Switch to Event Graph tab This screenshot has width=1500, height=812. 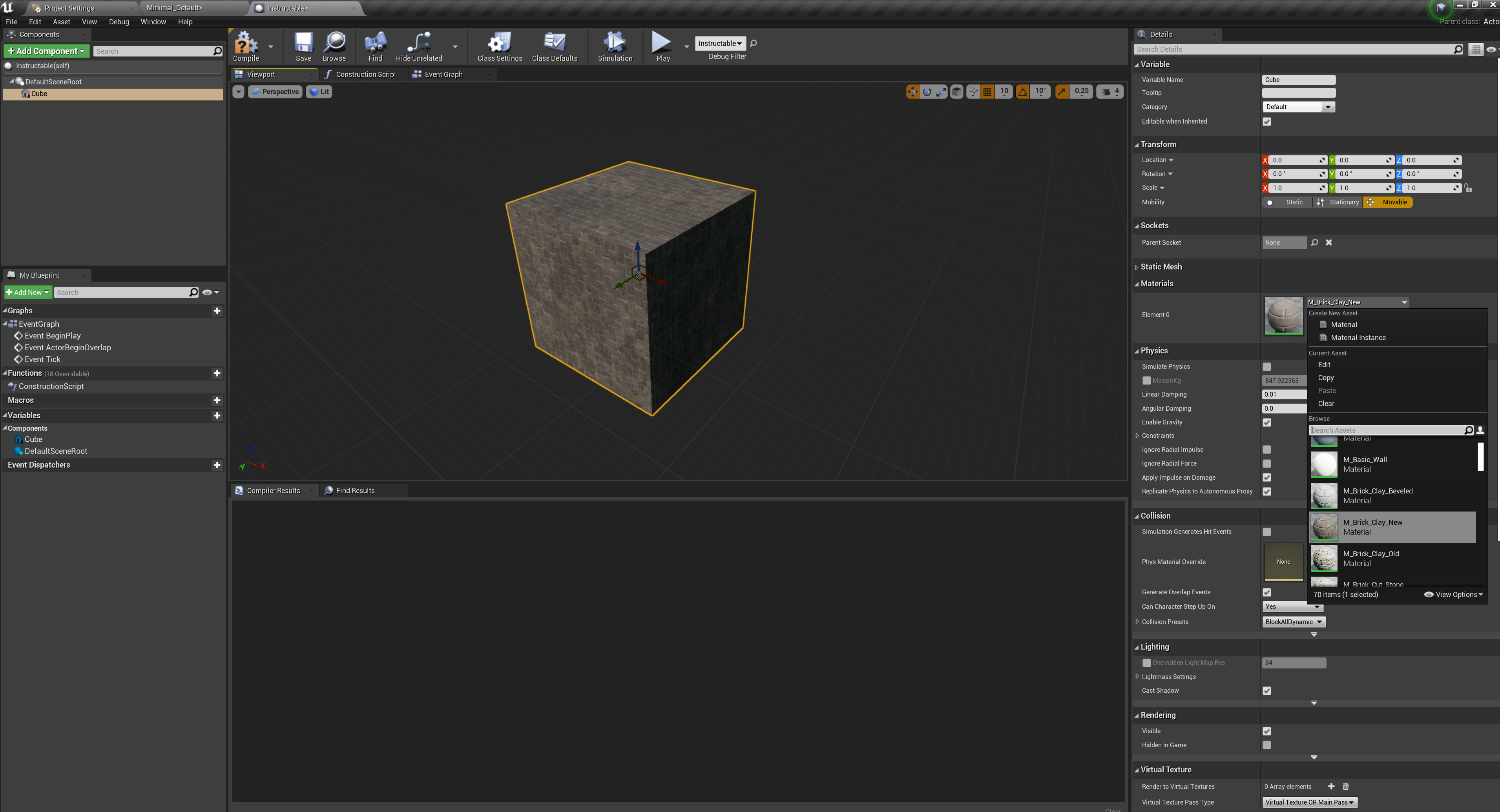[x=442, y=75]
